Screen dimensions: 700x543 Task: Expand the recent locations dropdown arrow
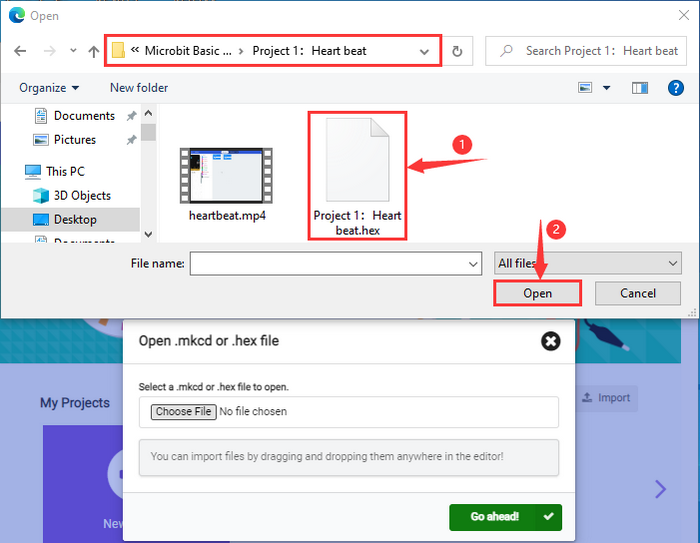(73, 51)
